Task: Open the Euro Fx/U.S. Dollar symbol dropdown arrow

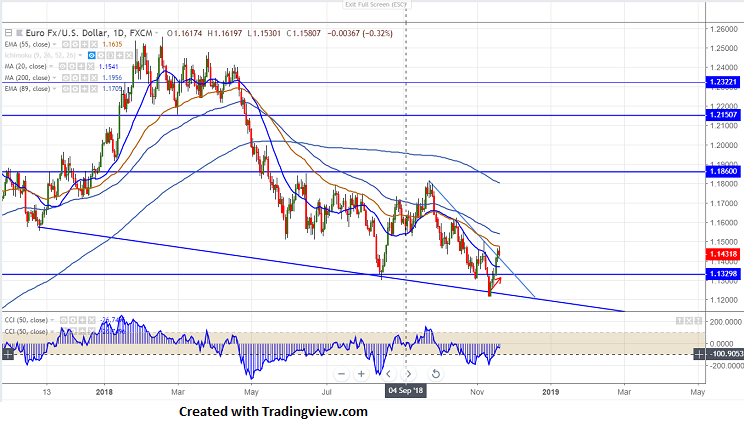Action: pos(156,33)
